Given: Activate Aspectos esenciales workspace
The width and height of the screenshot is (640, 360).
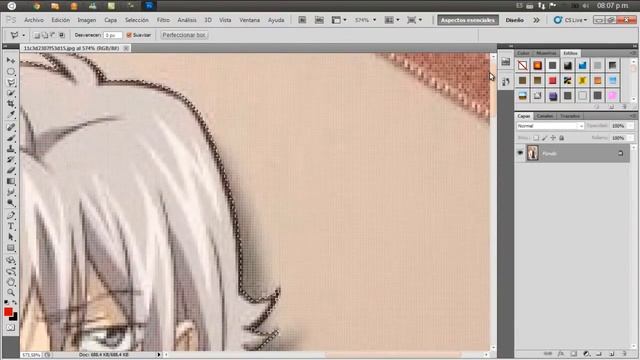Looking at the screenshot, I should tap(468, 20).
